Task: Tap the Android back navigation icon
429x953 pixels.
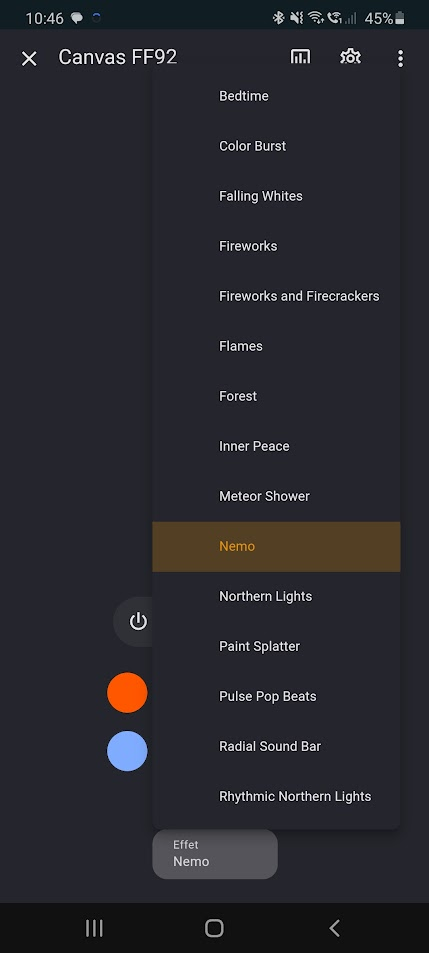Action: click(x=334, y=928)
